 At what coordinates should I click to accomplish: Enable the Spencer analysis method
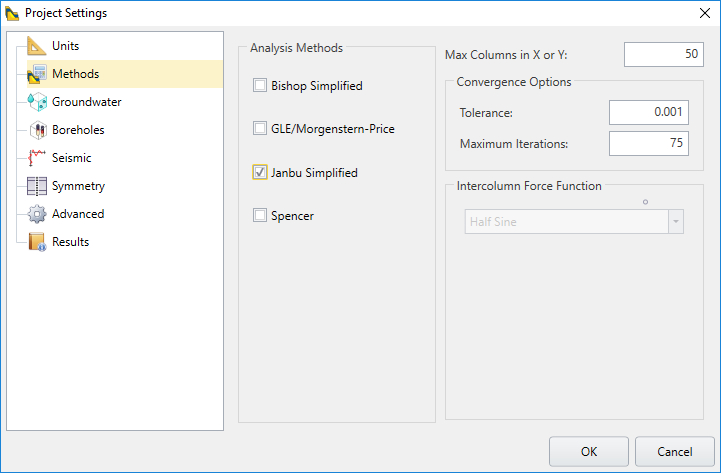(x=260, y=215)
